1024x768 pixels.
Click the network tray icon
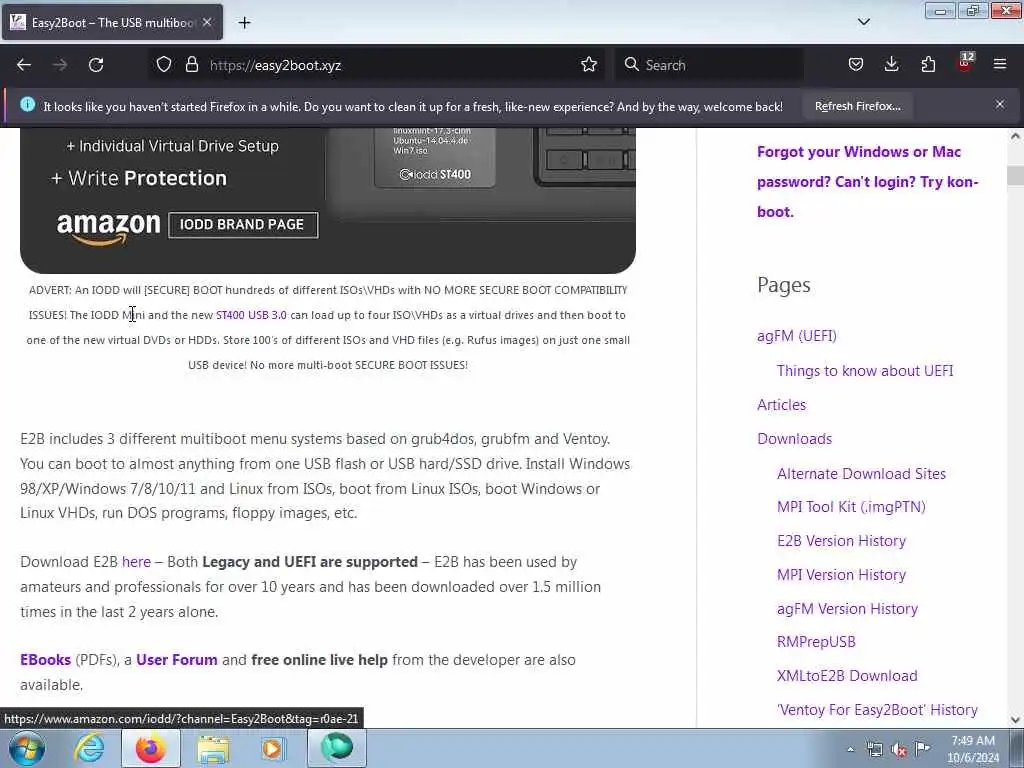[x=874, y=750]
